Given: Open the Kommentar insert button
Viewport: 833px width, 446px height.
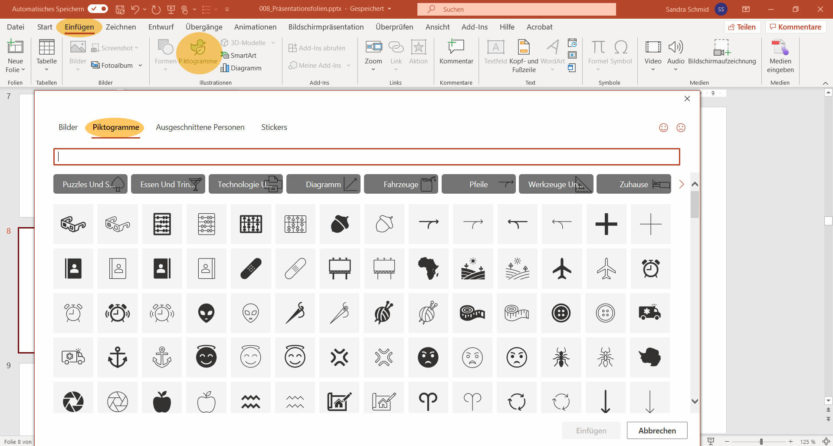Looking at the screenshot, I should pyautogui.click(x=456, y=53).
